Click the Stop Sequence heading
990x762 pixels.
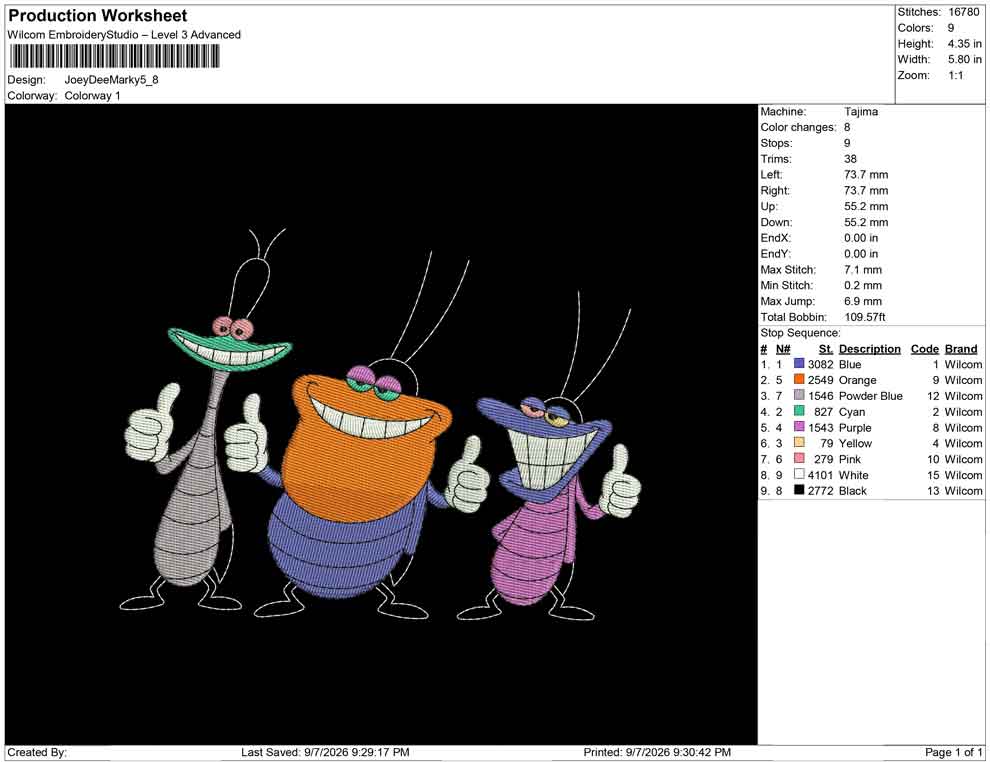(x=800, y=333)
